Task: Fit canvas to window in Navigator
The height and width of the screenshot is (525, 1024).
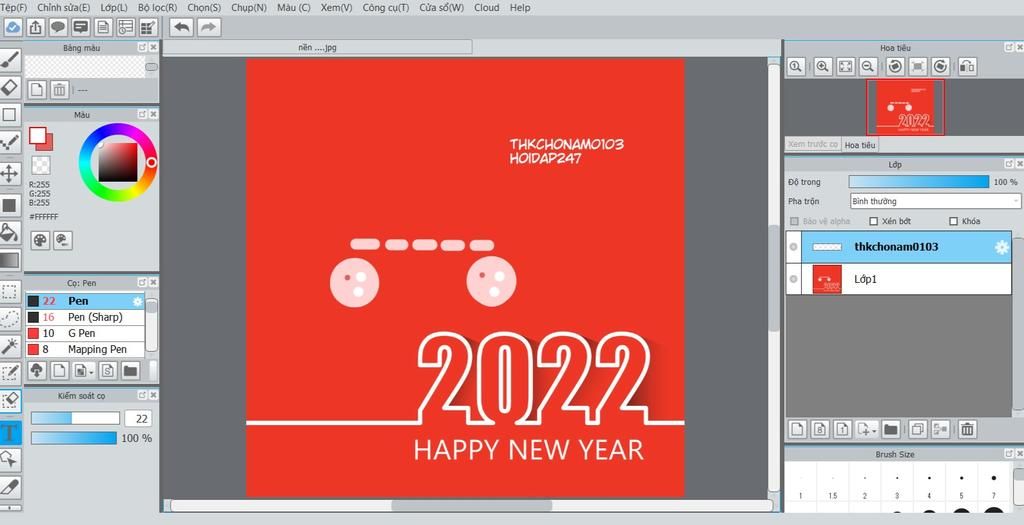Action: click(x=845, y=66)
